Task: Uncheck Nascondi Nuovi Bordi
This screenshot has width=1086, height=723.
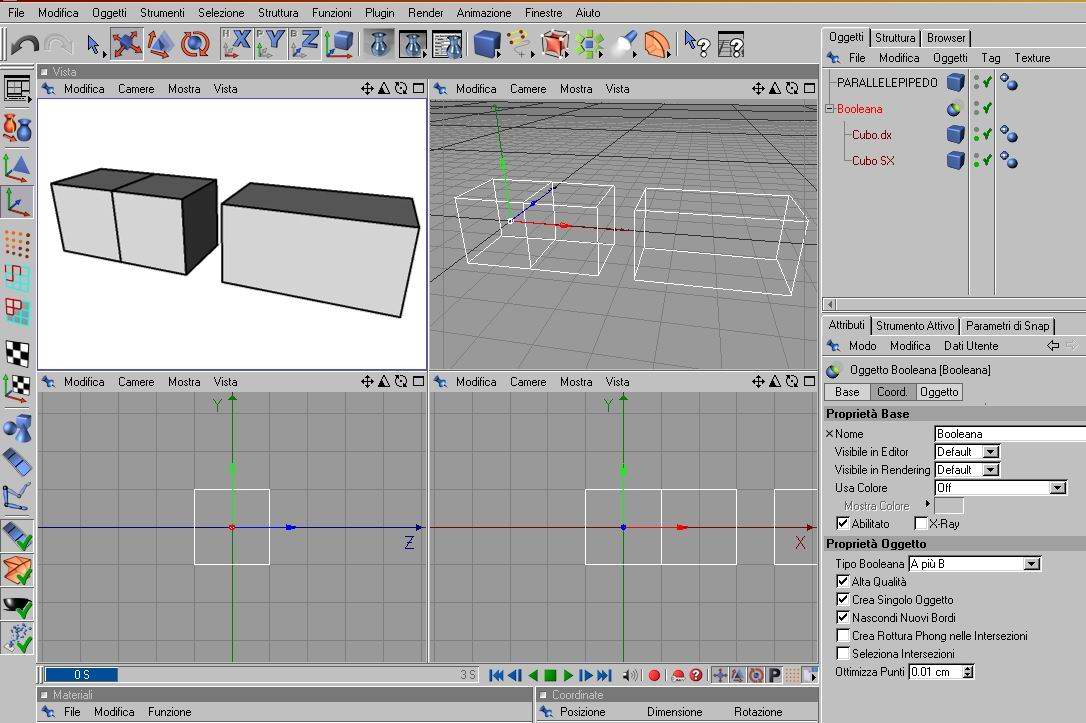Action: [x=843, y=617]
